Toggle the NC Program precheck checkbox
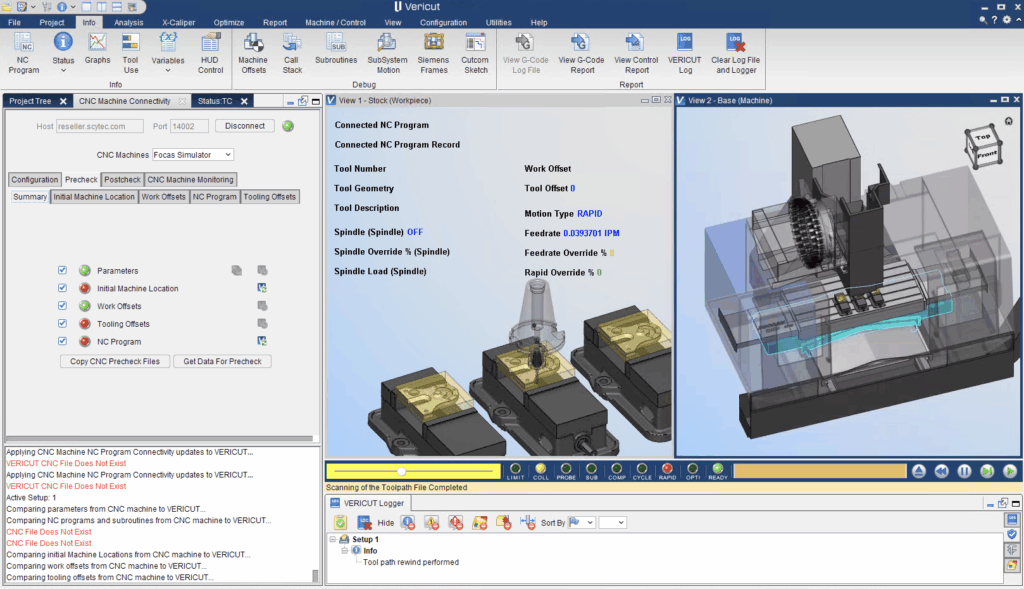The height and width of the screenshot is (589, 1024). tap(63, 342)
